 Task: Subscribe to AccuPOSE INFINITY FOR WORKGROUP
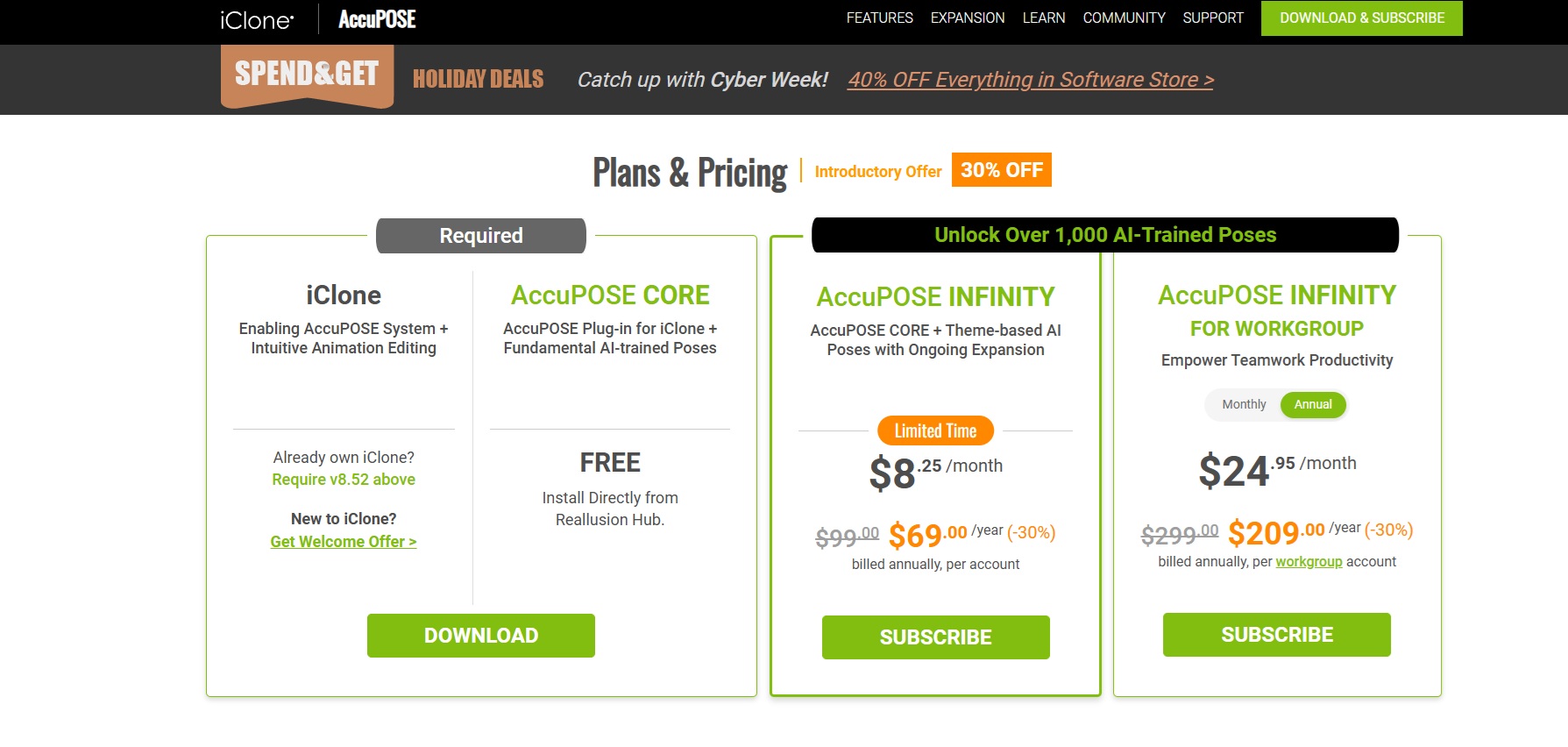coord(1276,634)
